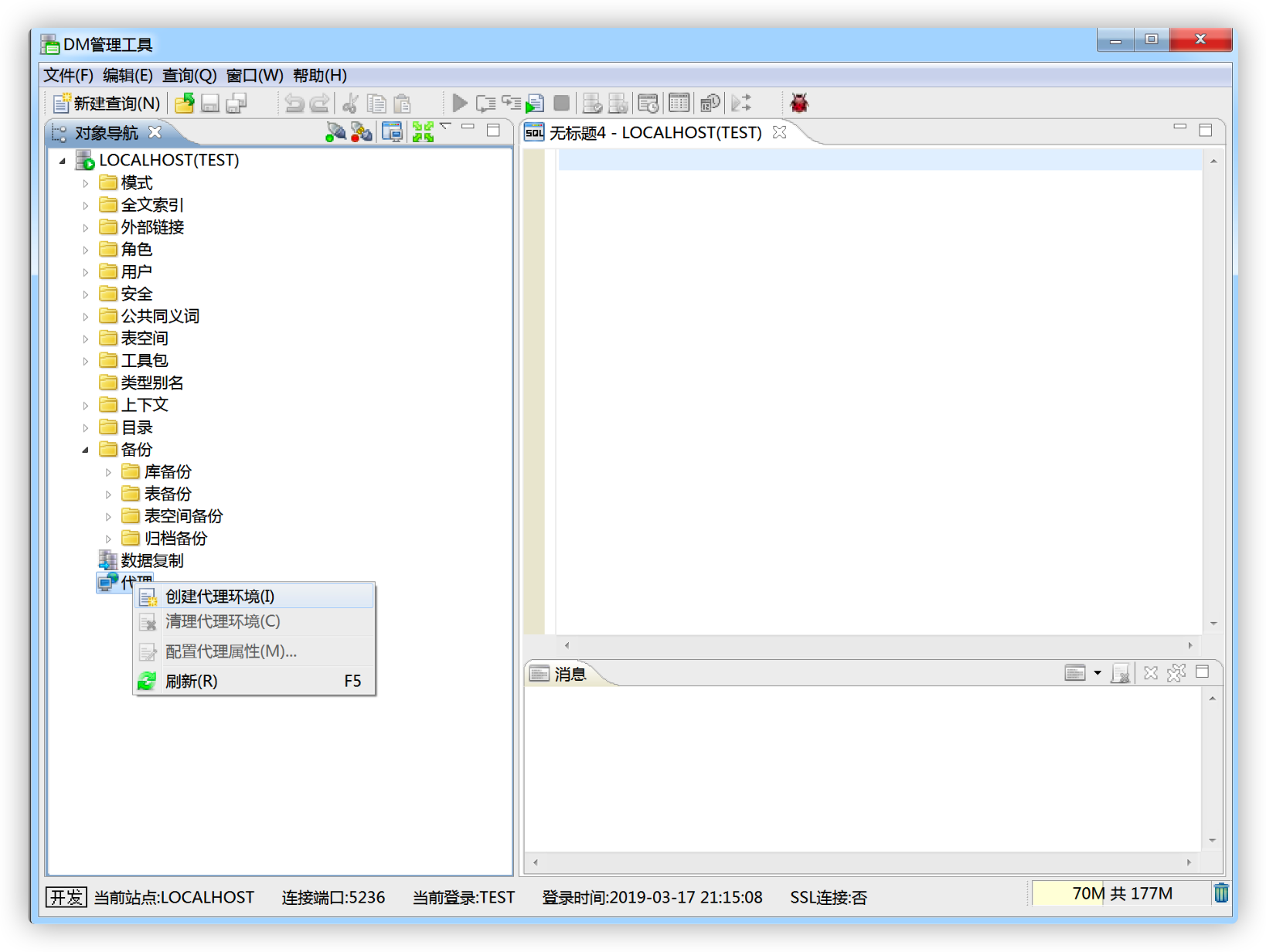This screenshot has height=952, width=1266.
Task: Run query with the play triangle icon
Action: (x=460, y=103)
